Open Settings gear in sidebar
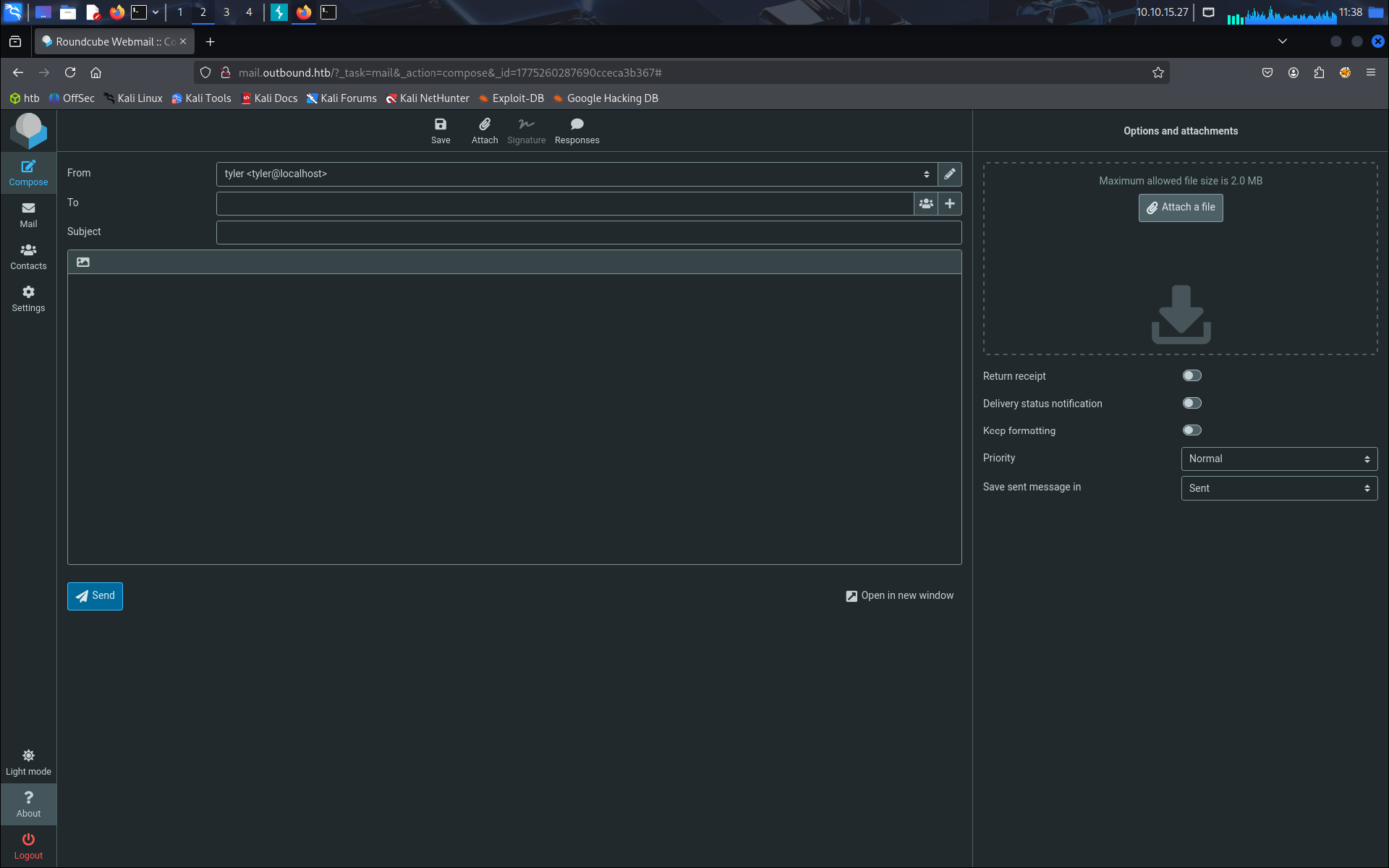 click(x=28, y=298)
